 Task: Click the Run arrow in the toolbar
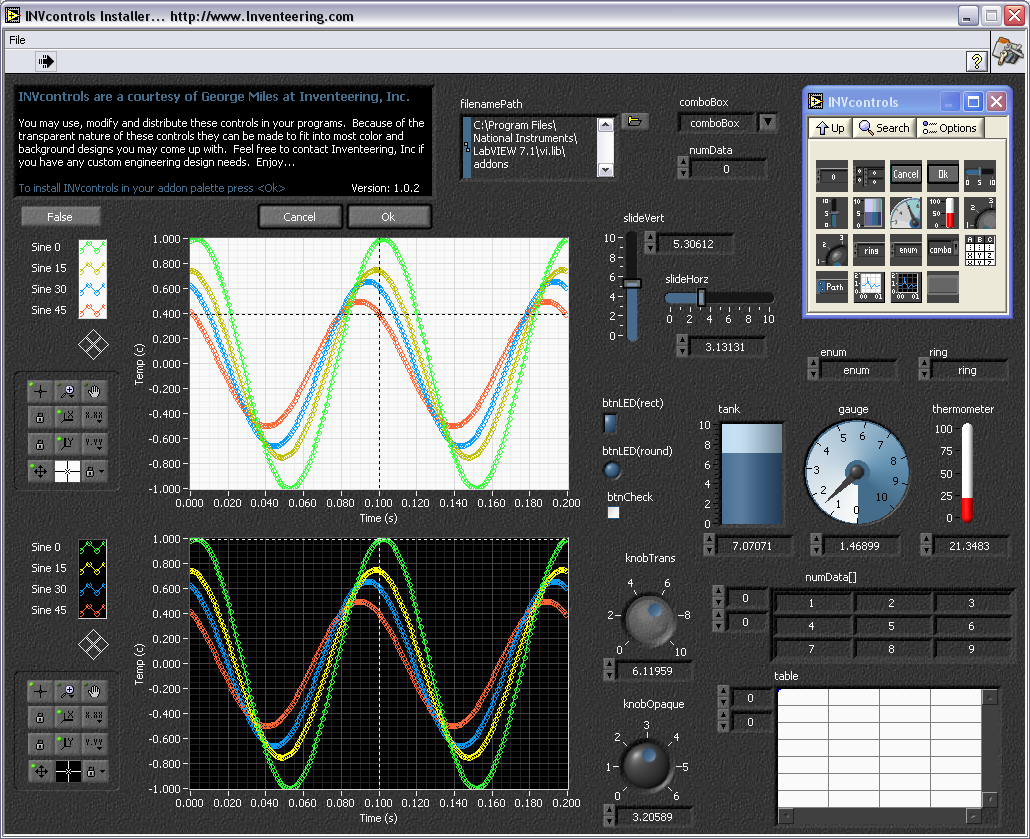45,61
